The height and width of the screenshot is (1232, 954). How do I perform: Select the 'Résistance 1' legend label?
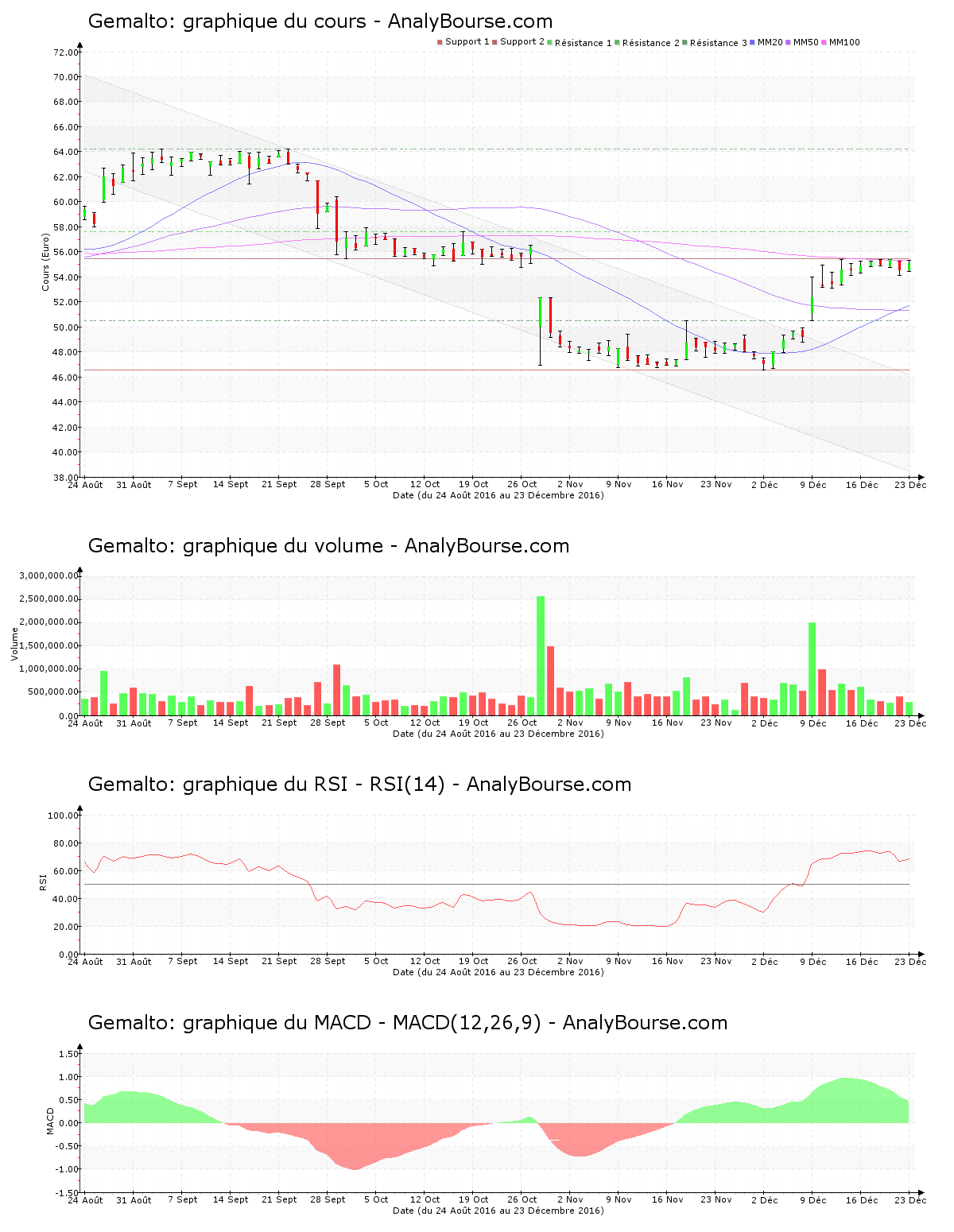584,43
